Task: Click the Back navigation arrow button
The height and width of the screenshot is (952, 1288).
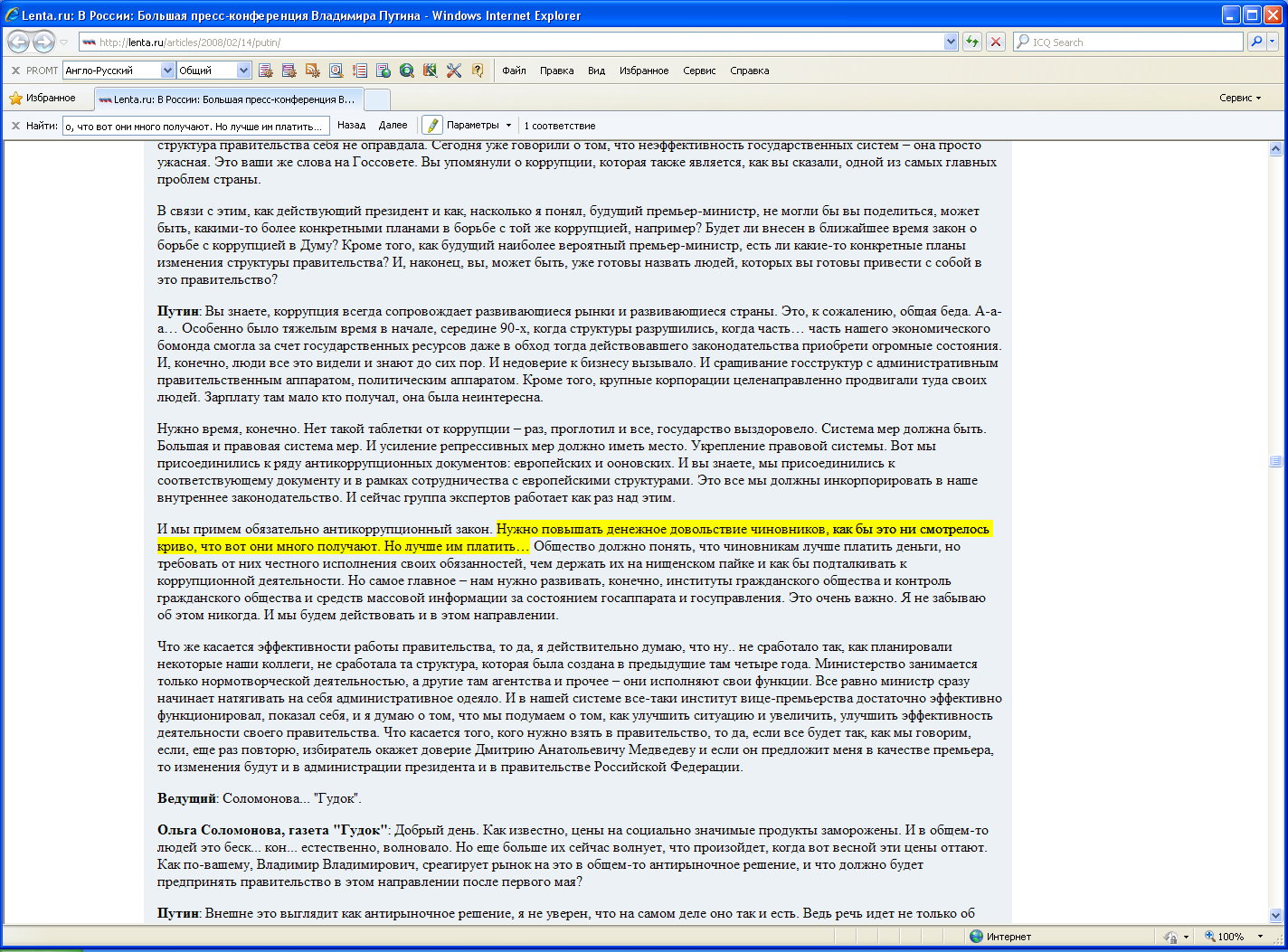Action: [x=18, y=42]
